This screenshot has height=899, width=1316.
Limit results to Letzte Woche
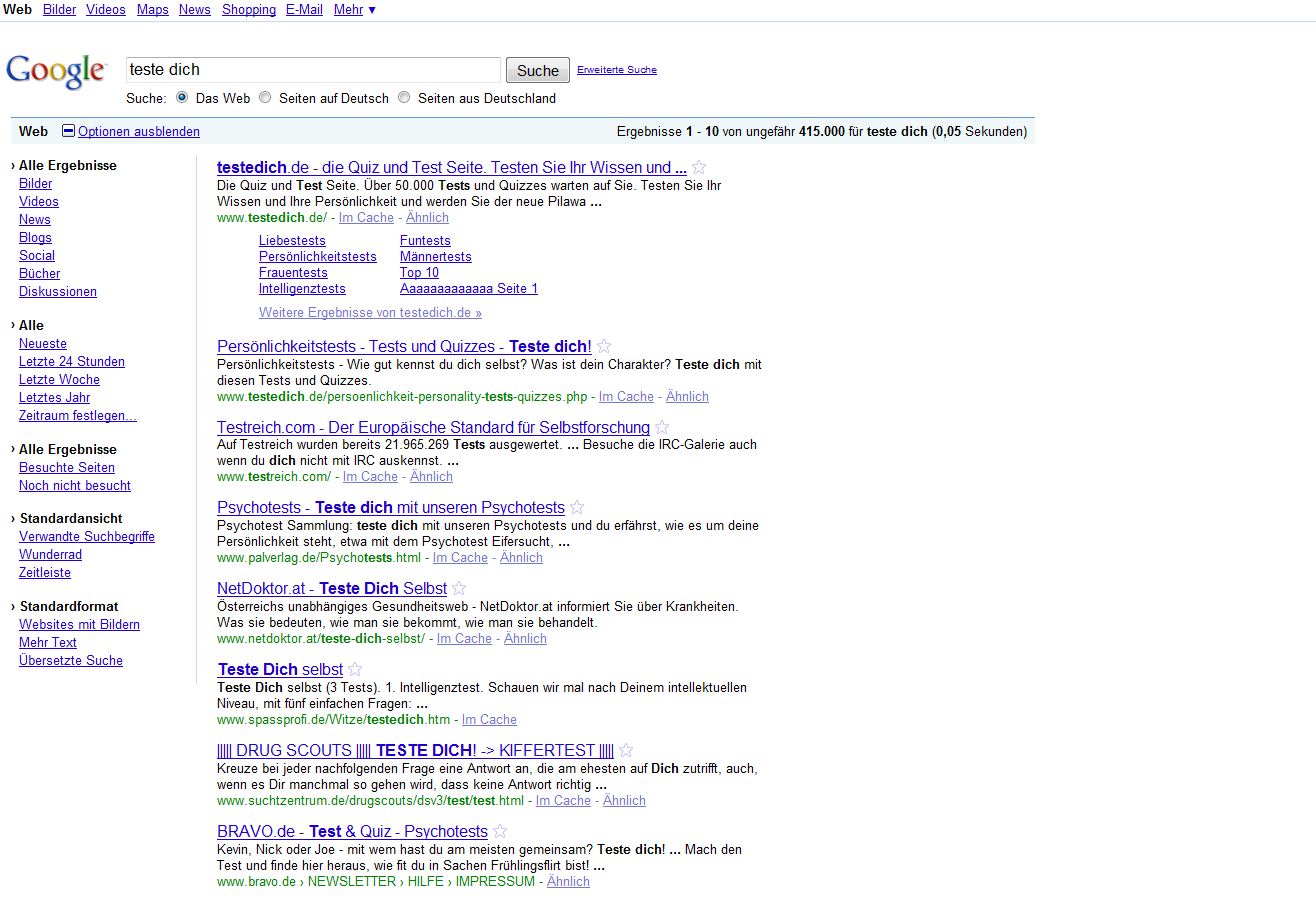tap(59, 379)
